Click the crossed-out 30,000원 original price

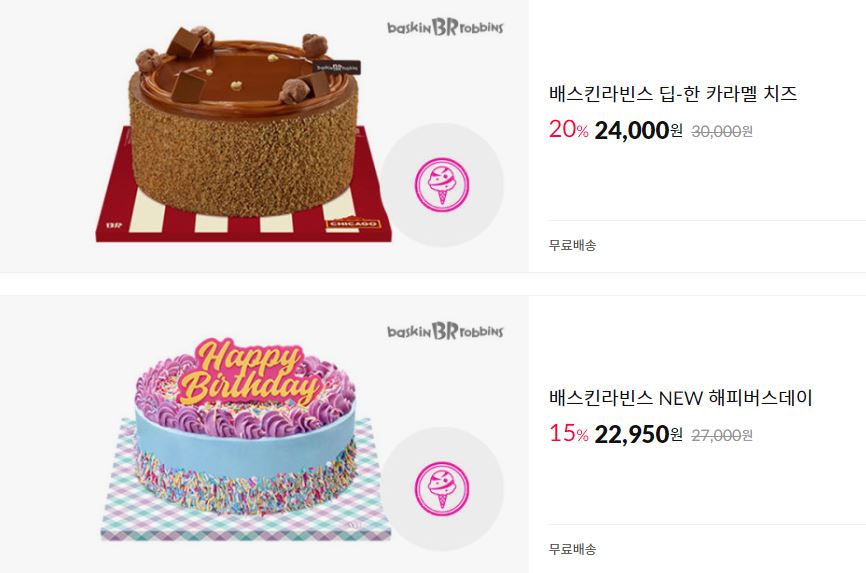pyautogui.click(x=722, y=132)
